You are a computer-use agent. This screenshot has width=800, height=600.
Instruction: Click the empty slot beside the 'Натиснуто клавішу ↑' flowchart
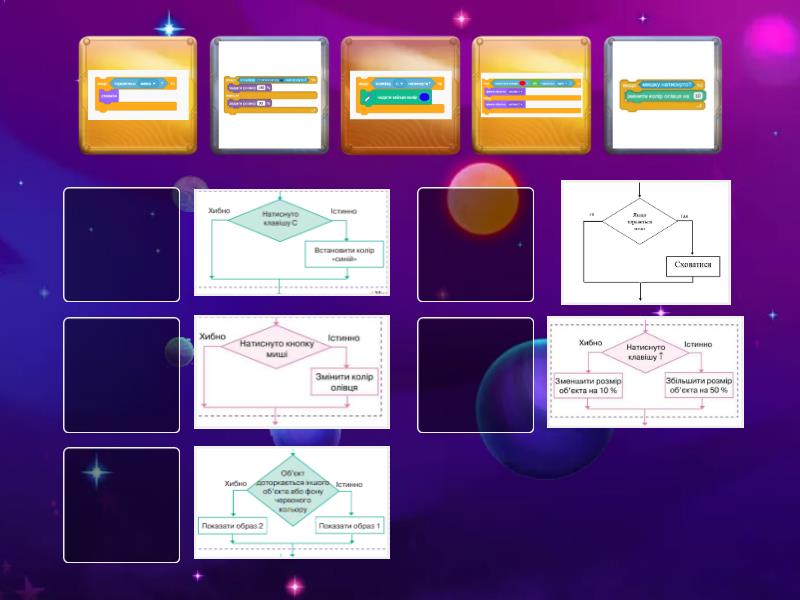(476, 374)
